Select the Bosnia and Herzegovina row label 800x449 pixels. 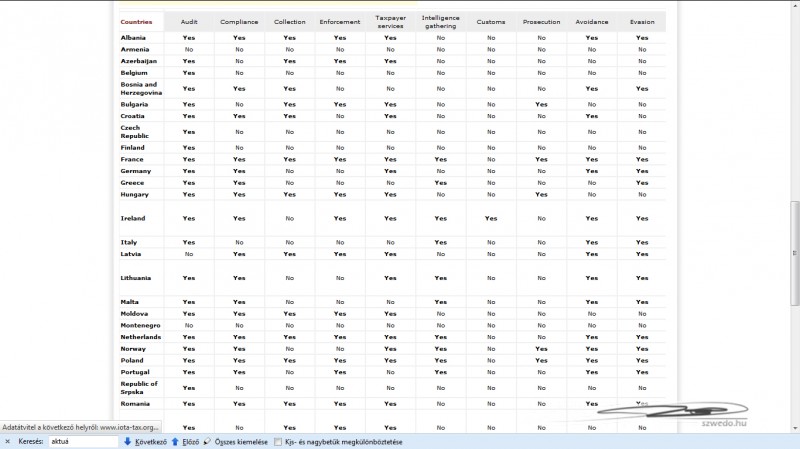140,88
